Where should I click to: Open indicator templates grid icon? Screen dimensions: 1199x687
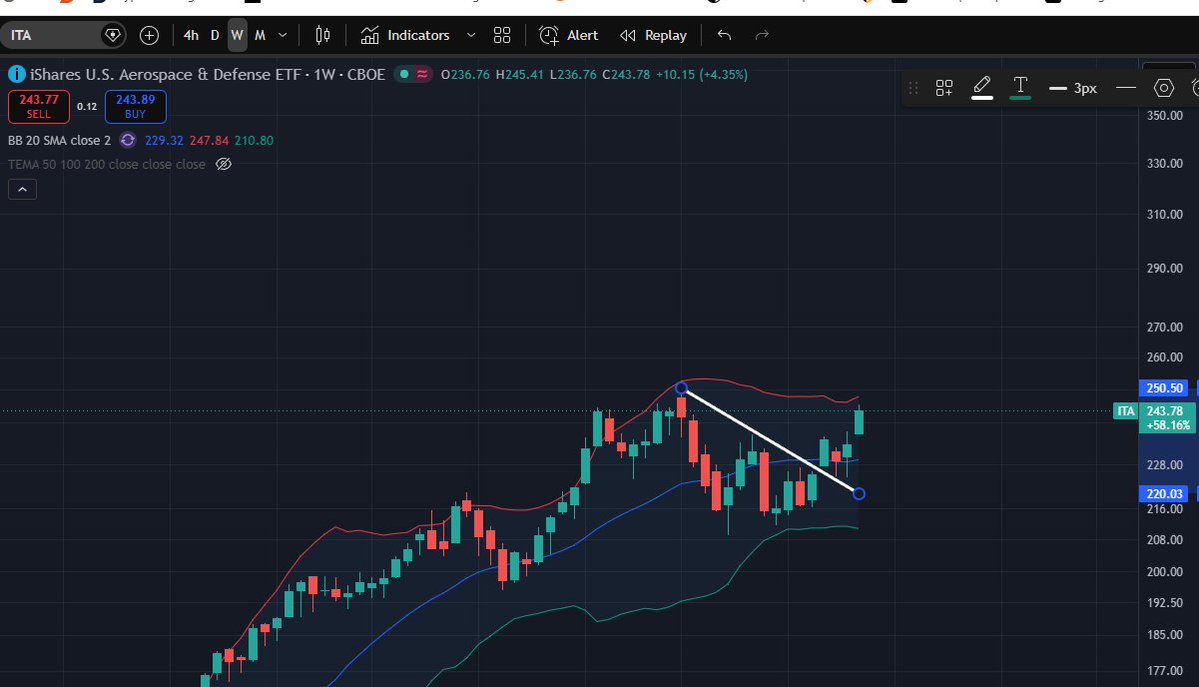click(x=502, y=35)
